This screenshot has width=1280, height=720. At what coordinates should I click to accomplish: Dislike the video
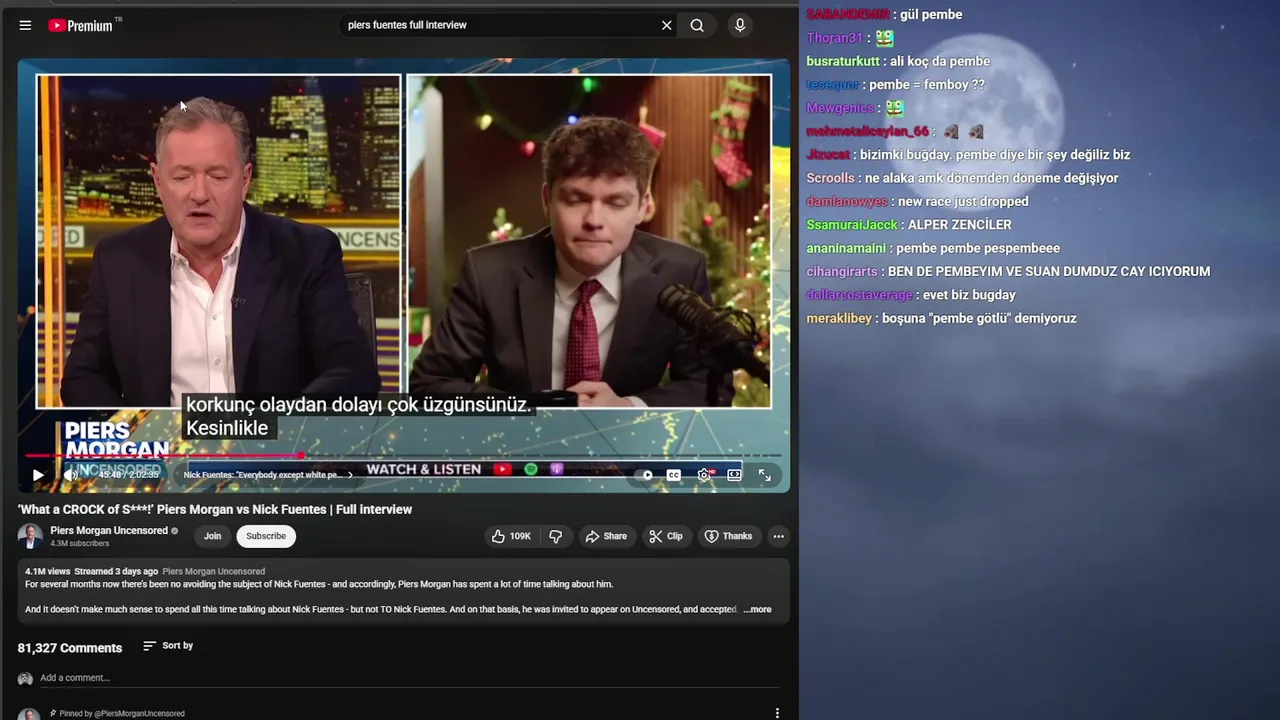[556, 536]
